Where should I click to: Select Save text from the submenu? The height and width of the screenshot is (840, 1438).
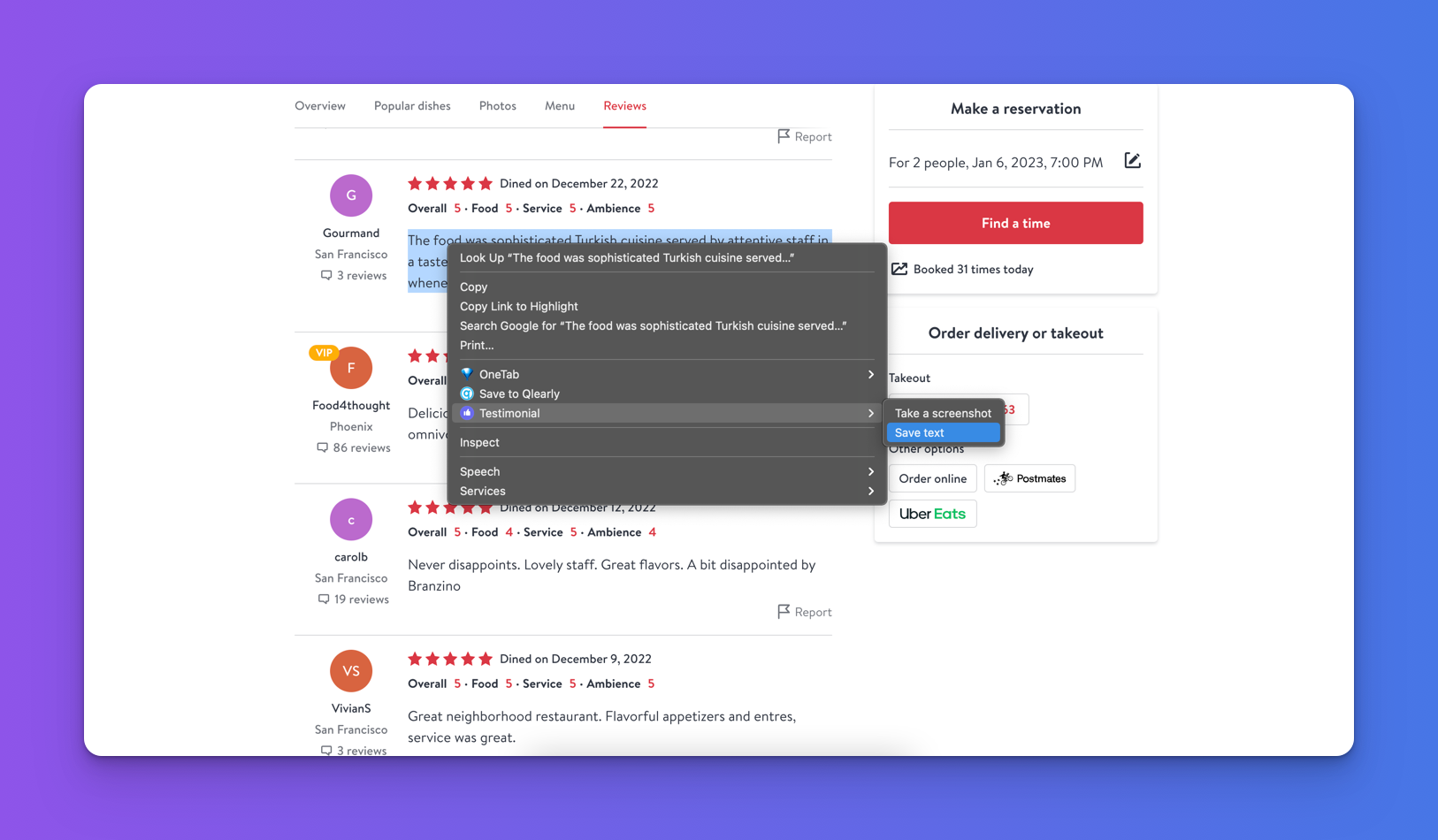point(943,432)
